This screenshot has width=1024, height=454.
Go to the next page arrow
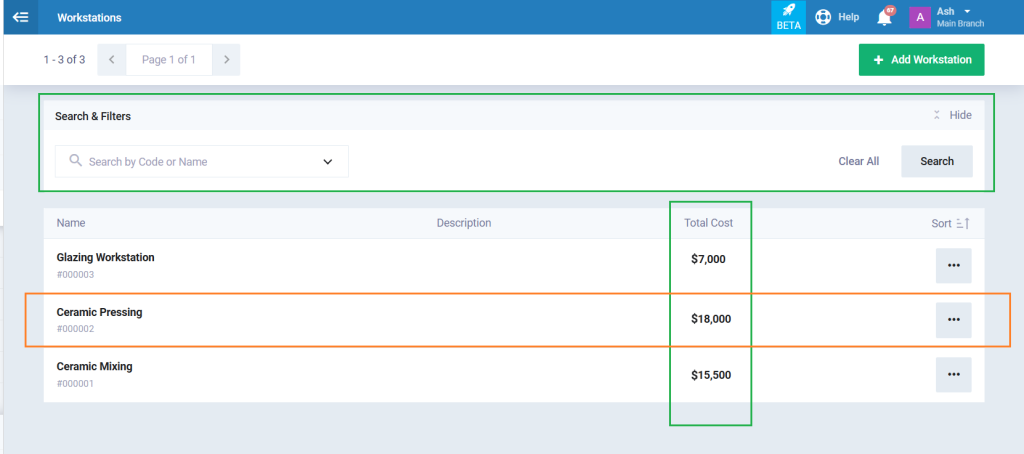[x=226, y=59]
